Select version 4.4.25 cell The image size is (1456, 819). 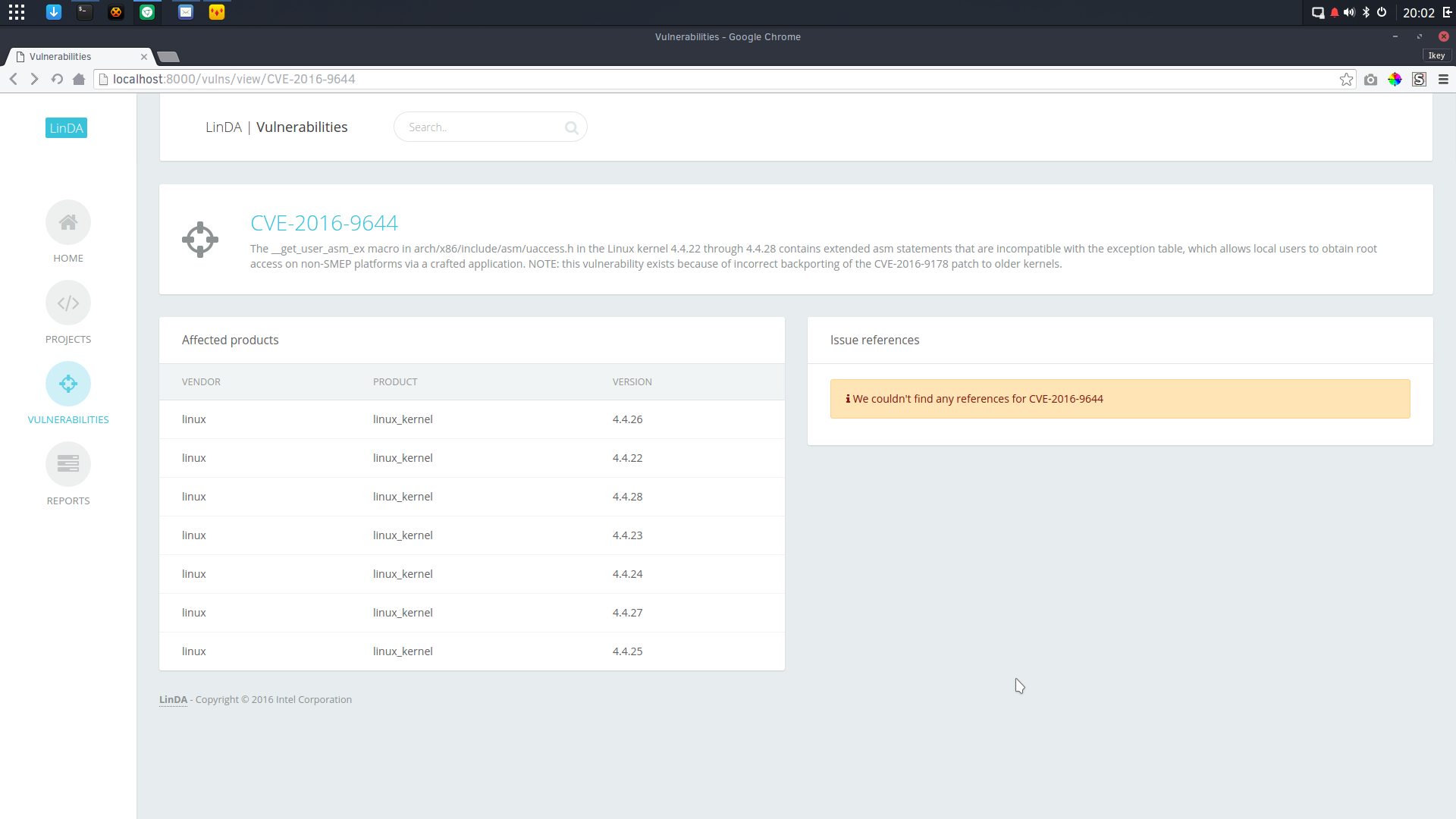pyautogui.click(x=627, y=651)
